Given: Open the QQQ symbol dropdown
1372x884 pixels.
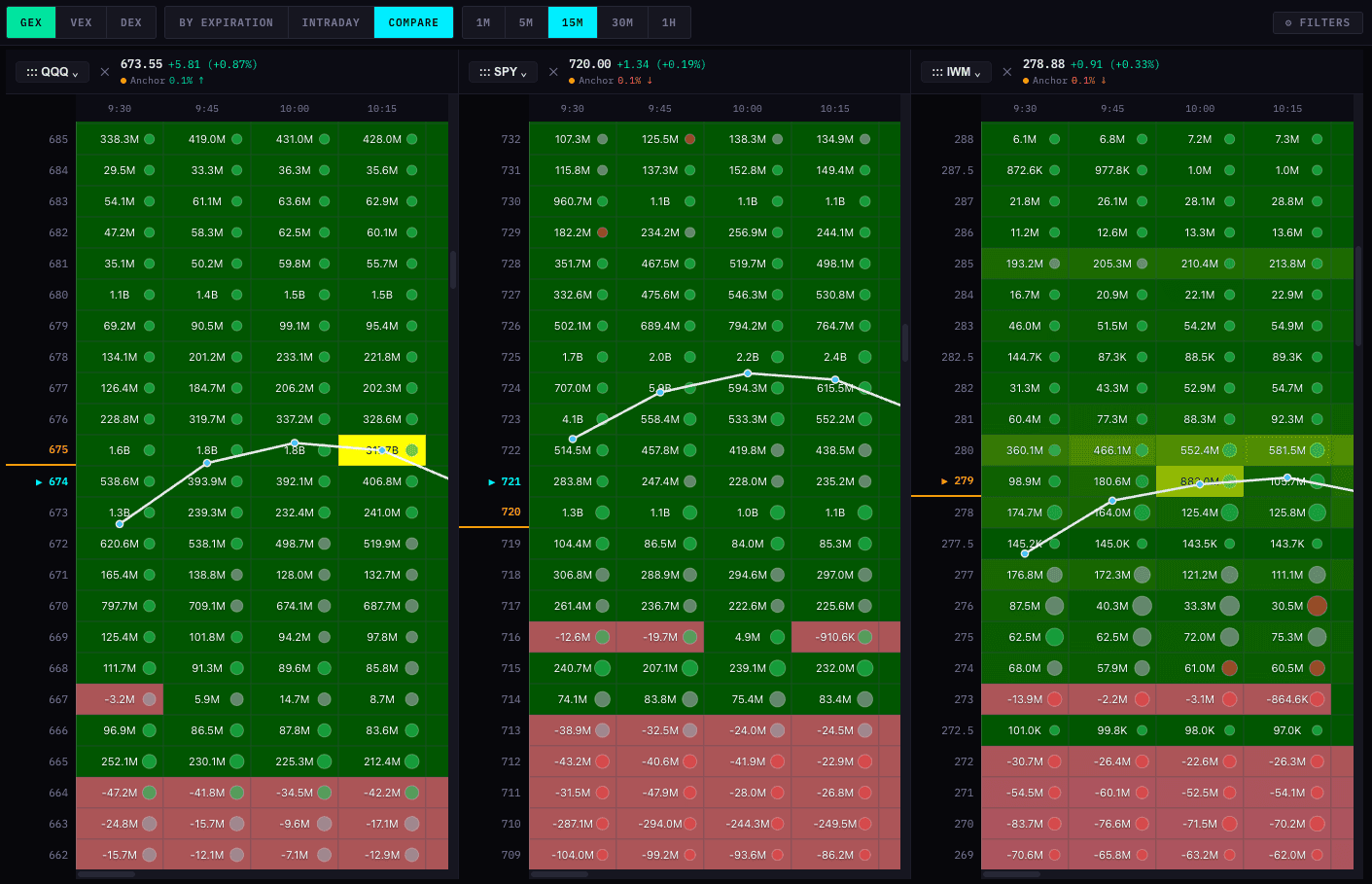Looking at the screenshot, I should 53,72.
